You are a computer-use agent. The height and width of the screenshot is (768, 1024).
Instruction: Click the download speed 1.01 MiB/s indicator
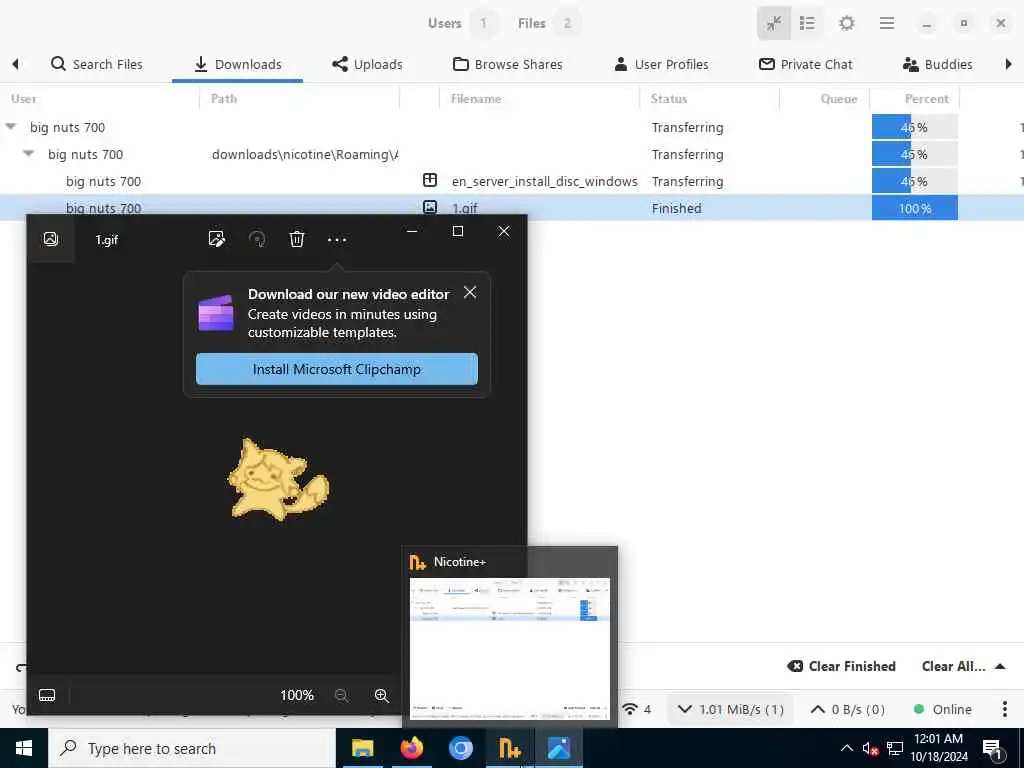(x=730, y=709)
